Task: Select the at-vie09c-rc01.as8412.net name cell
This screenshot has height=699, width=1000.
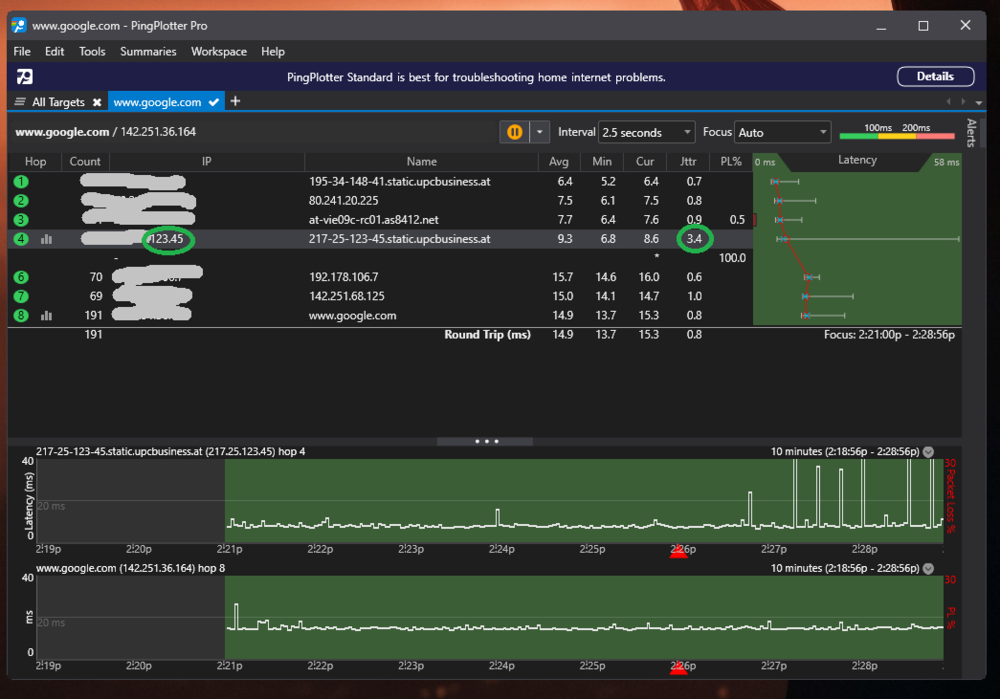Action: [x=374, y=220]
